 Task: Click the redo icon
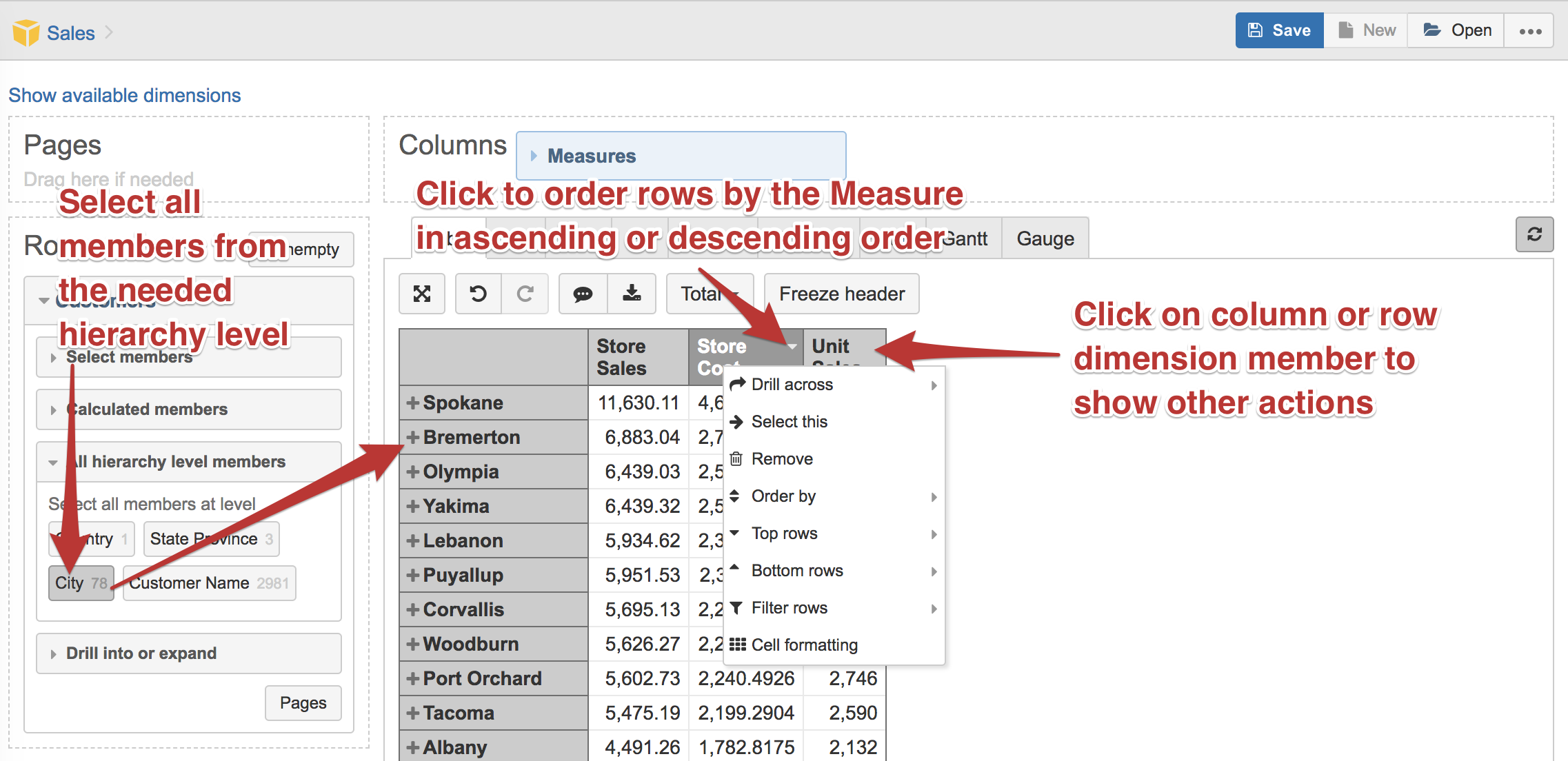click(525, 294)
